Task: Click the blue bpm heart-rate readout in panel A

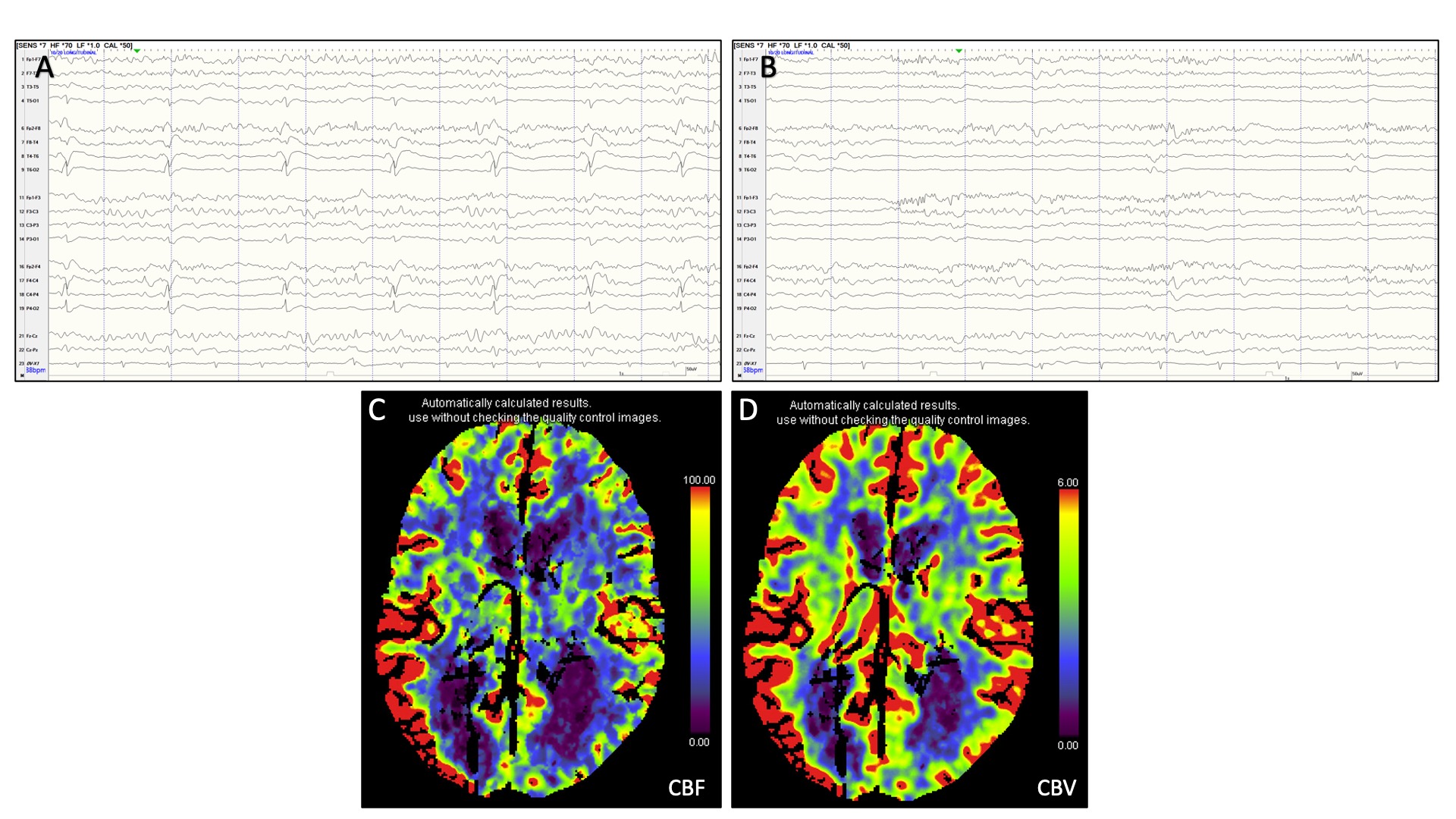Action: pyautogui.click(x=36, y=370)
